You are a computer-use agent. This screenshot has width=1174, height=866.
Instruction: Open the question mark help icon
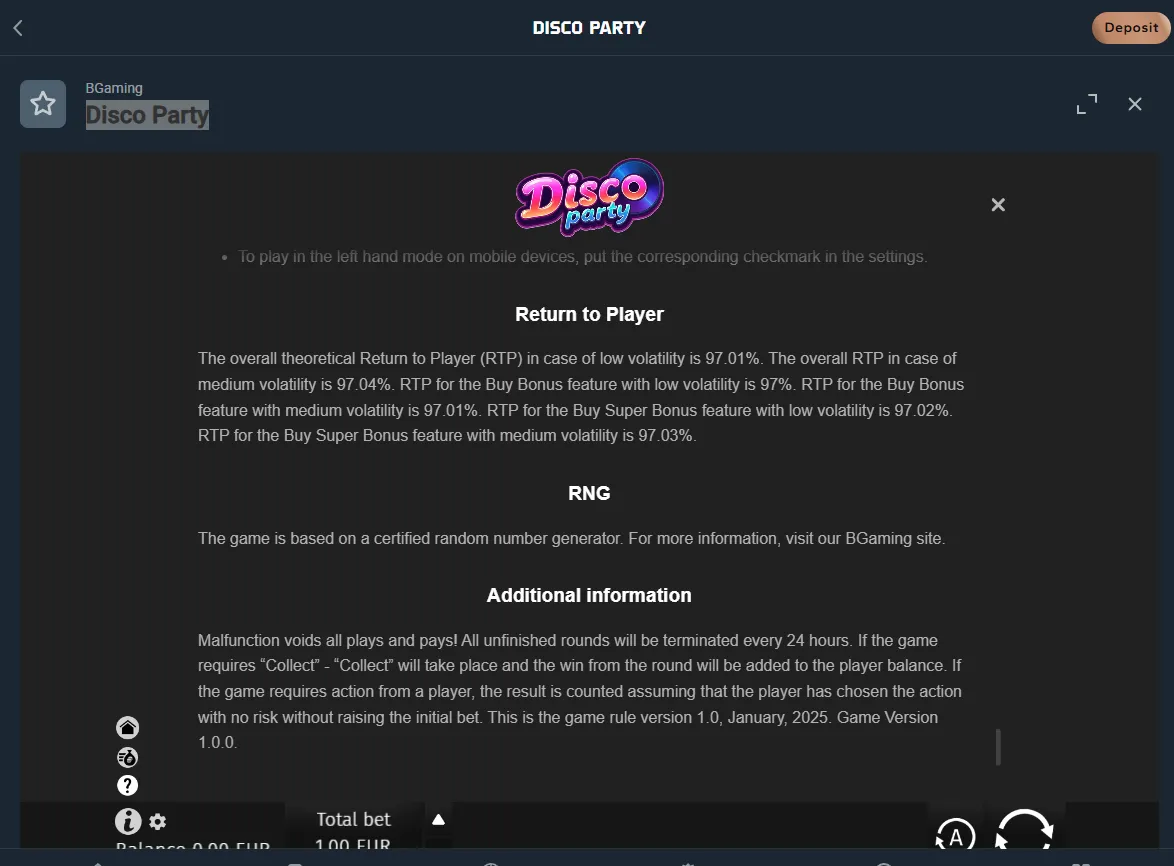[127, 785]
